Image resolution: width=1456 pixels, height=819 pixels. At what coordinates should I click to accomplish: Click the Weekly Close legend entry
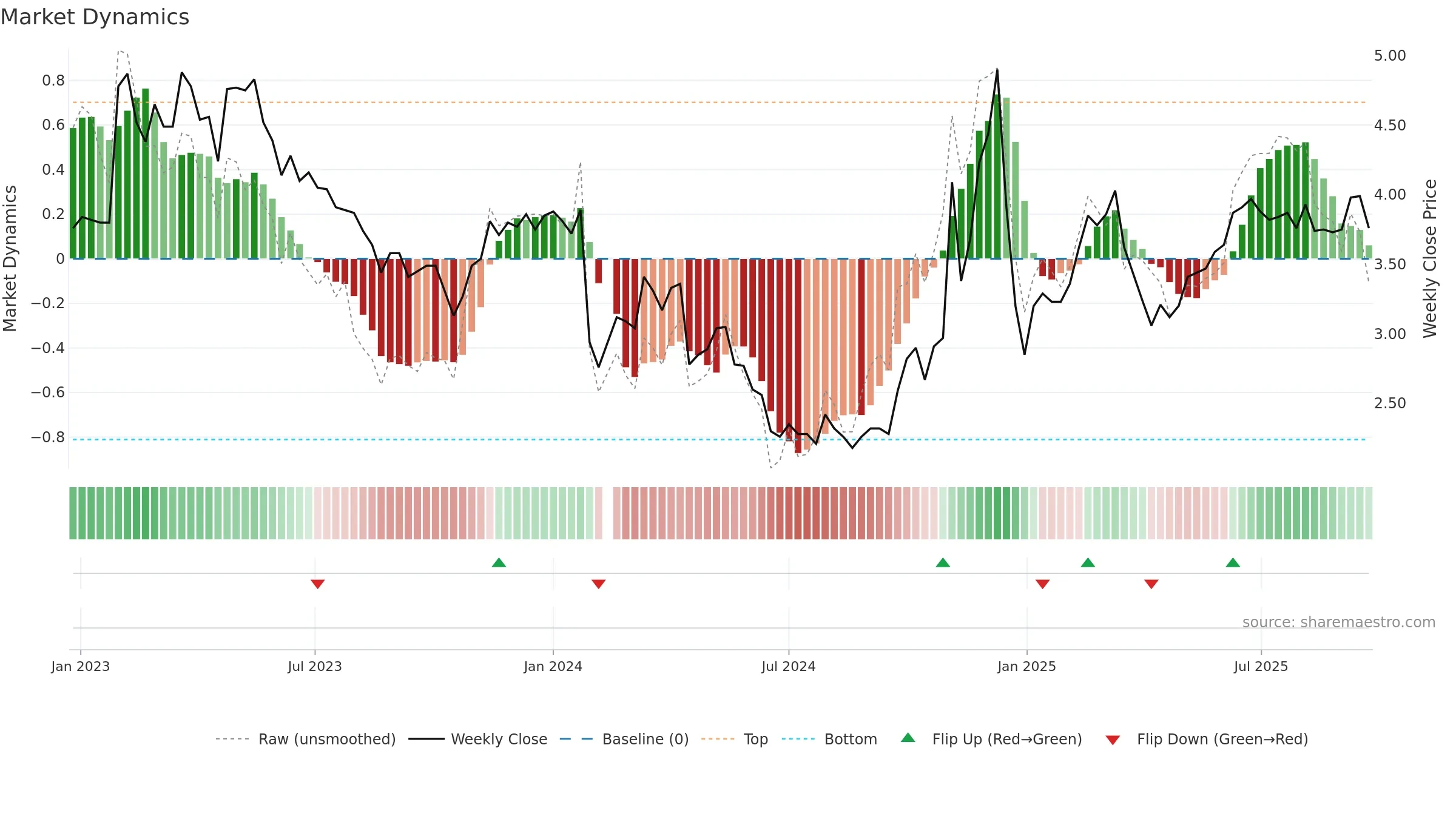pos(477,739)
